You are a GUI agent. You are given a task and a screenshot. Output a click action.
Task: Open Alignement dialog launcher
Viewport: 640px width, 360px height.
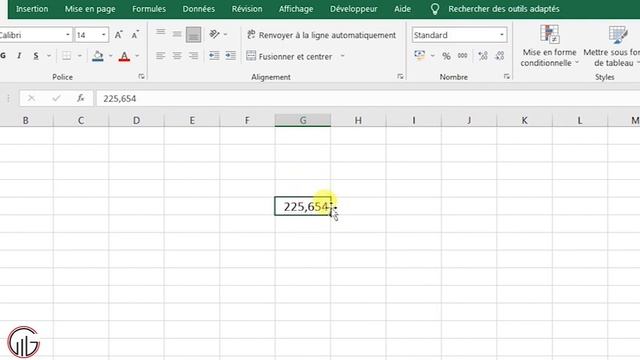pyautogui.click(x=400, y=76)
